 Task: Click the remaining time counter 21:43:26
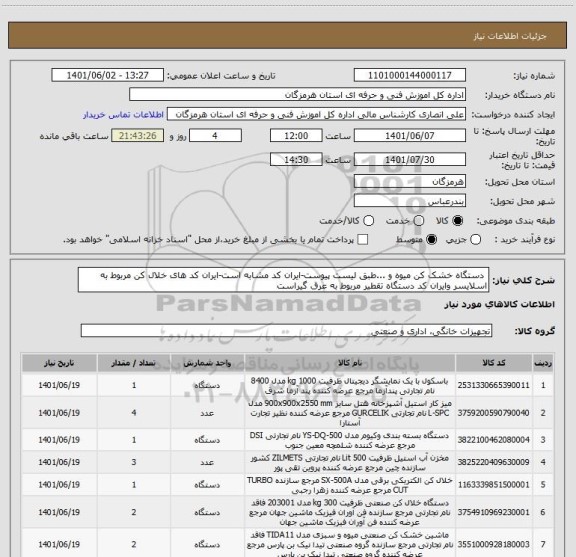(x=138, y=136)
